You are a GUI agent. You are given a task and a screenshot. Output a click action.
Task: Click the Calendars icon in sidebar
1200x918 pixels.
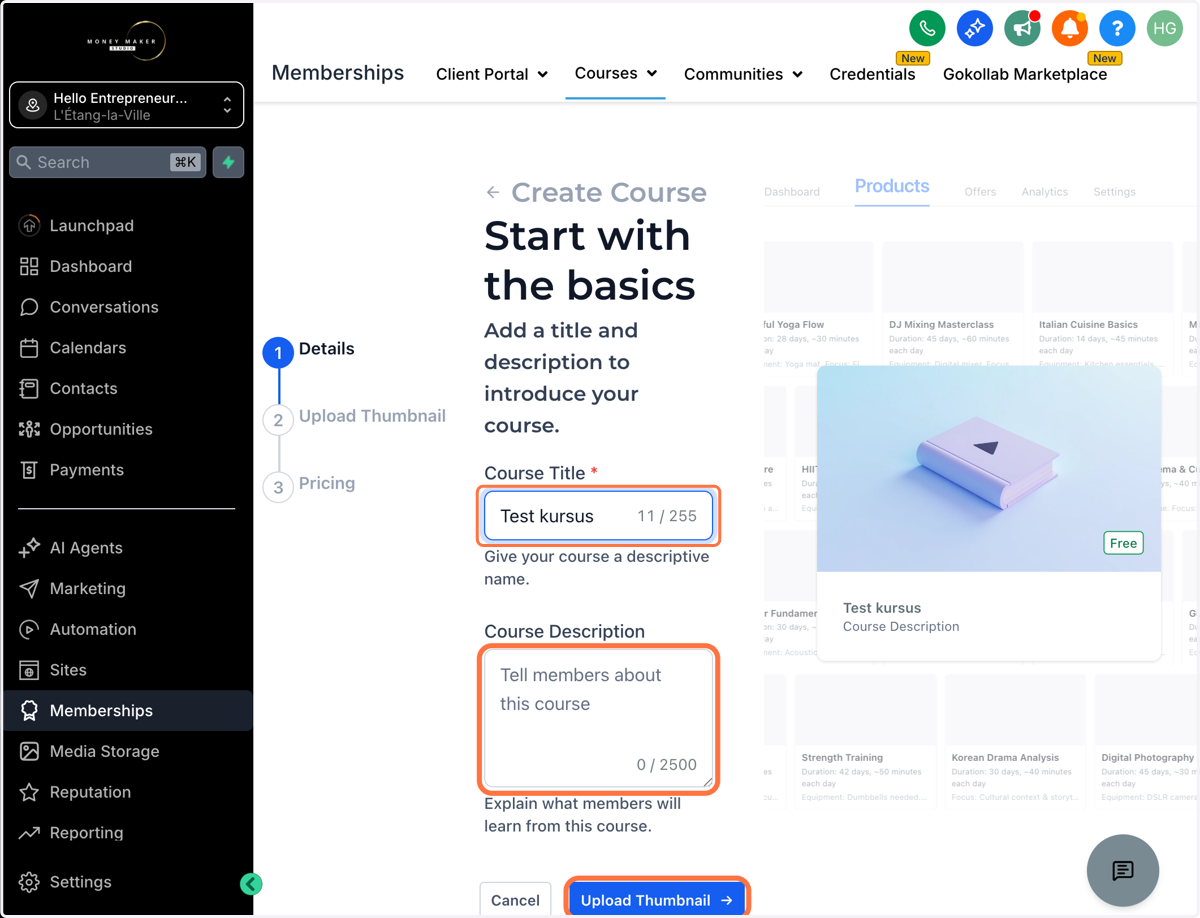29,348
